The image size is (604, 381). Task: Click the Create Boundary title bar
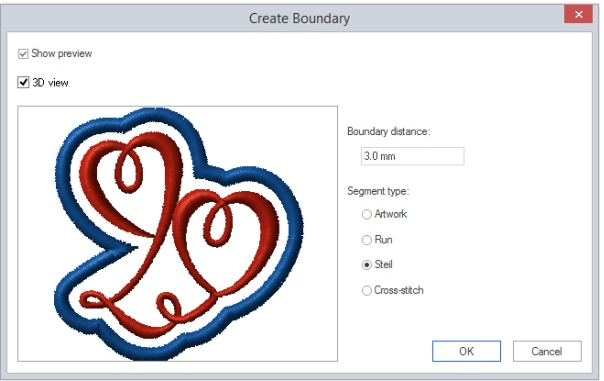click(x=299, y=18)
